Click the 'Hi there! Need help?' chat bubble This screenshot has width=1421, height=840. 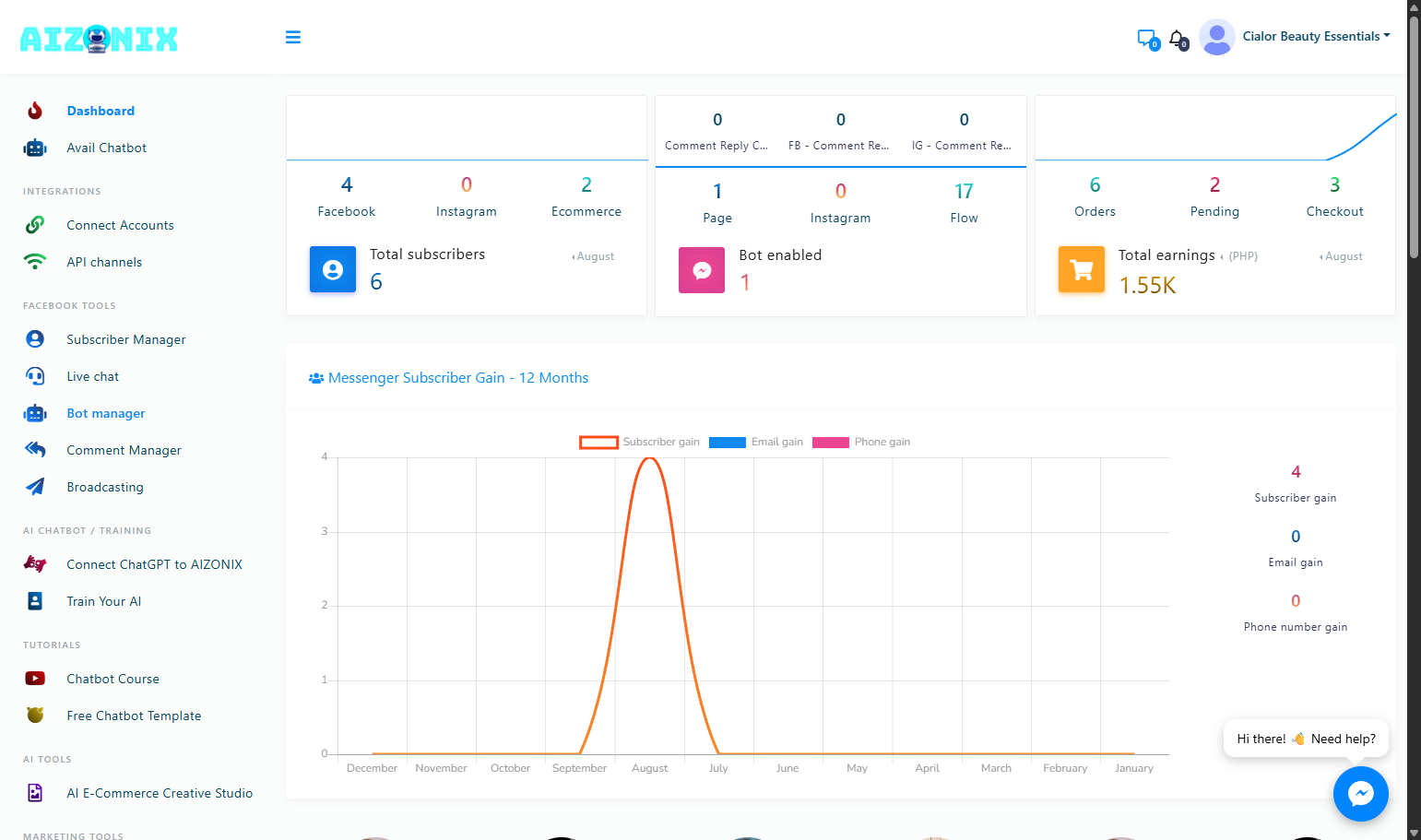coord(1306,739)
